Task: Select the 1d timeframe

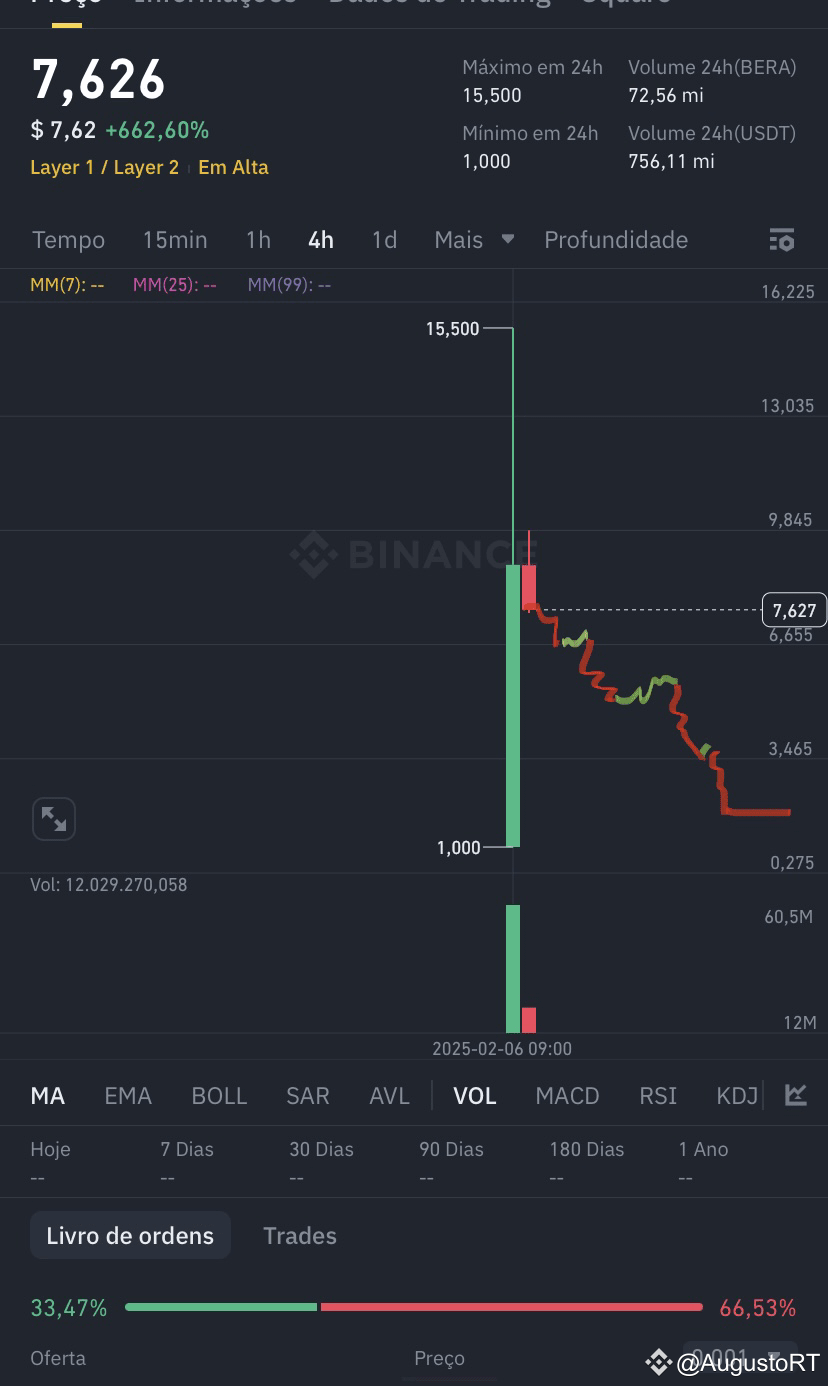Action: [384, 240]
